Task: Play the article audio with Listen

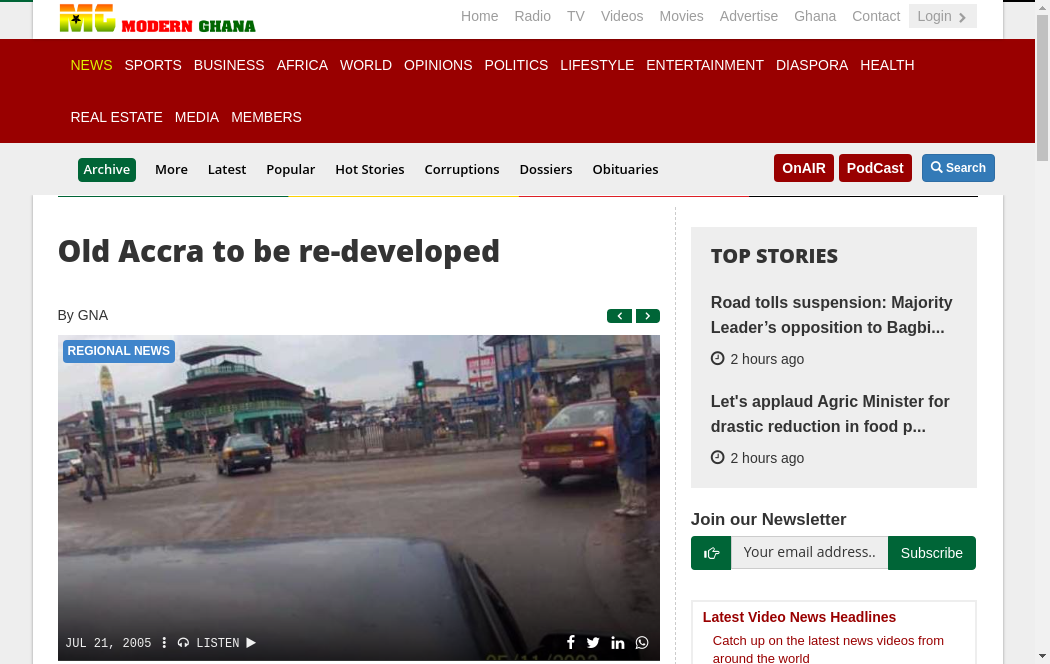Action: coord(217,643)
